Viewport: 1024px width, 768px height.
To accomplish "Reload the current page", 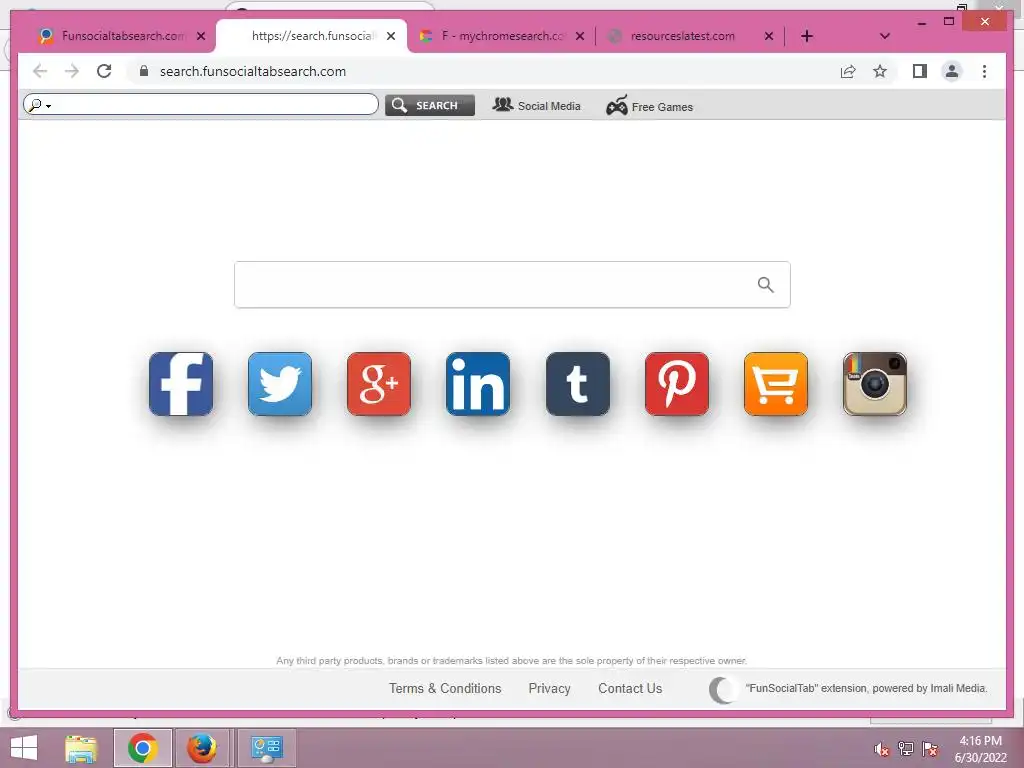I will tap(104, 71).
